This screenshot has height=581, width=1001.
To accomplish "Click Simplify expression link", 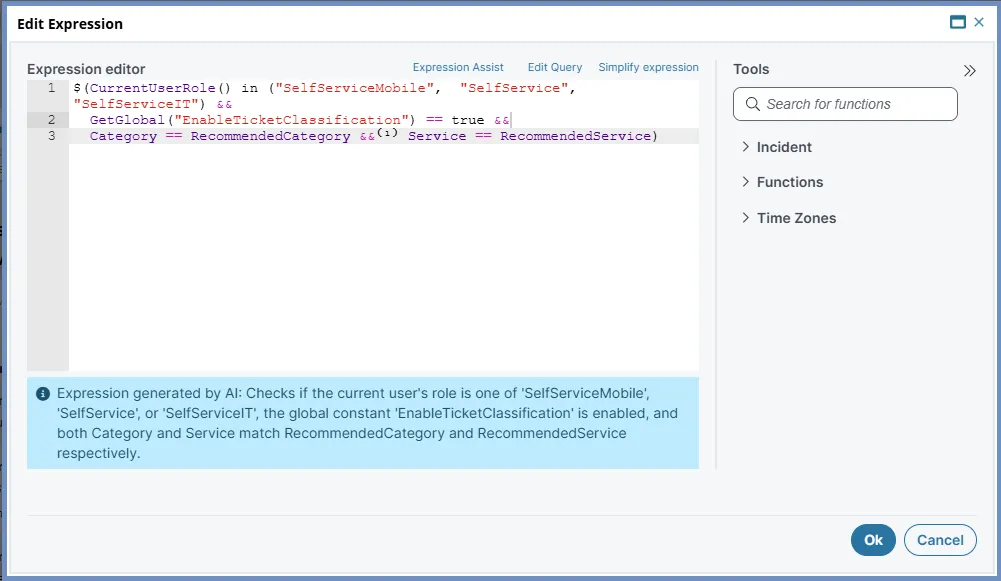I will (648, 67).
